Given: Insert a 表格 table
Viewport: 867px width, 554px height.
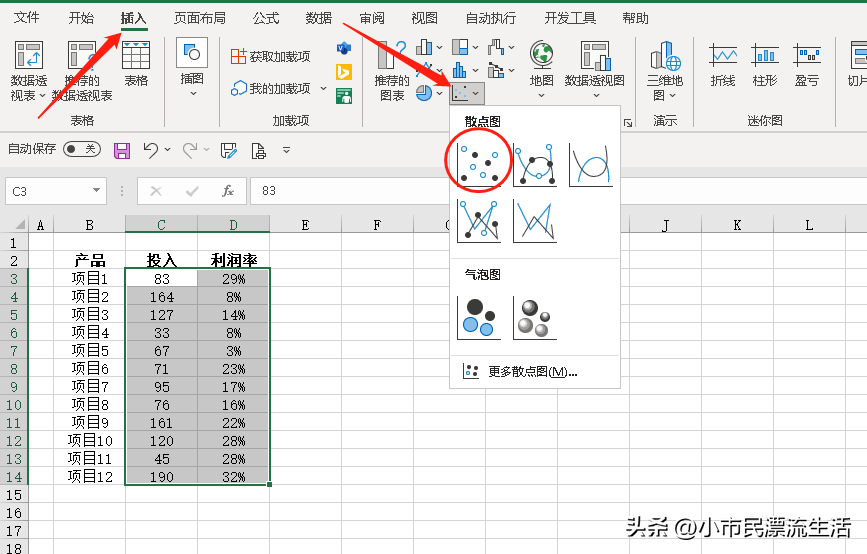Looking at the screenshot, I should (x=136, y=64).
